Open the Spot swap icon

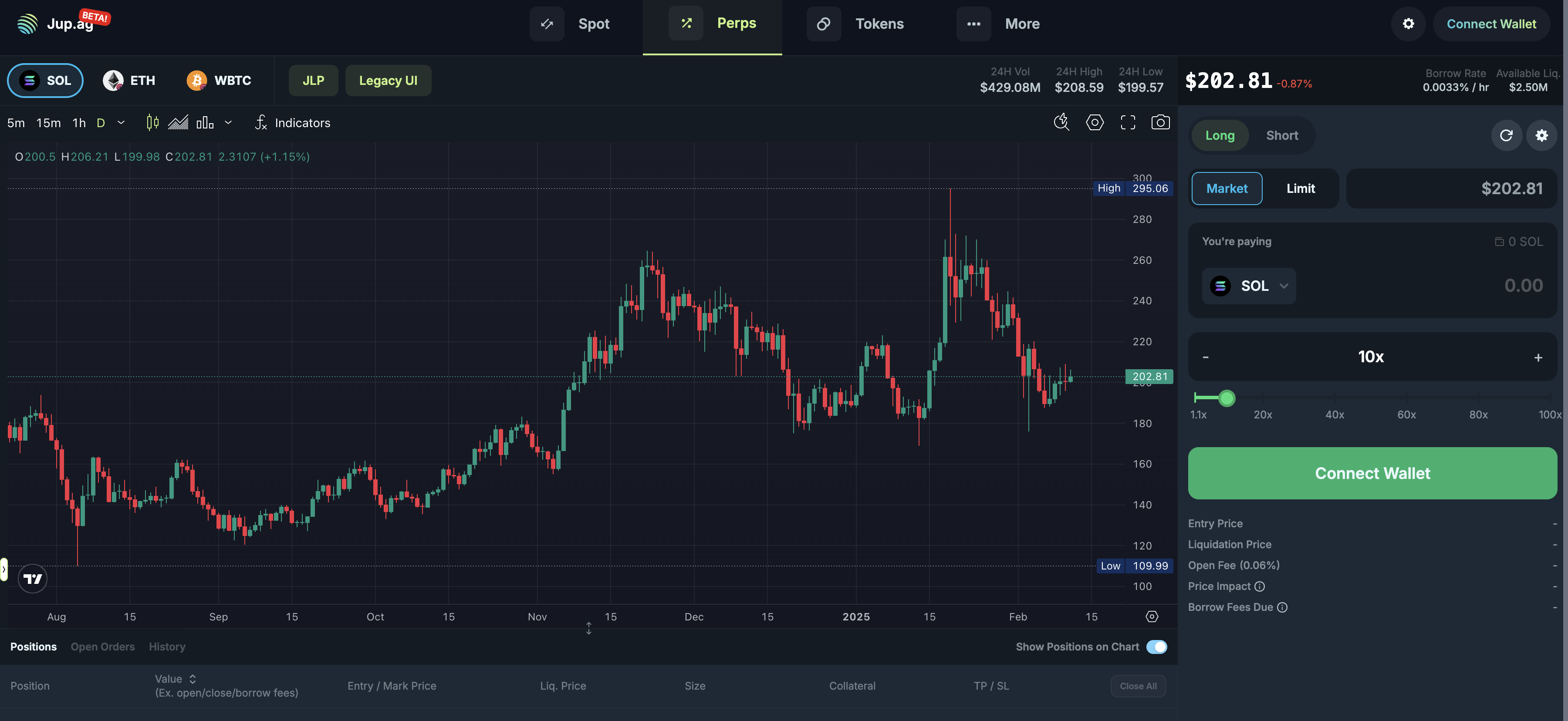tap(547, 24)
